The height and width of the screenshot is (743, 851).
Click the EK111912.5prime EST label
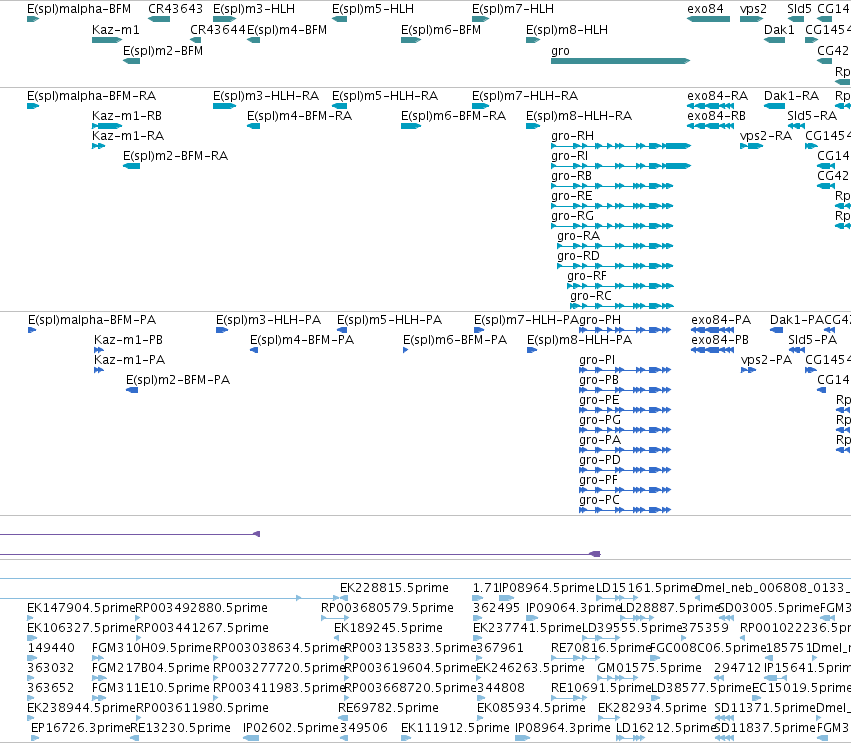tap(455, 728)
